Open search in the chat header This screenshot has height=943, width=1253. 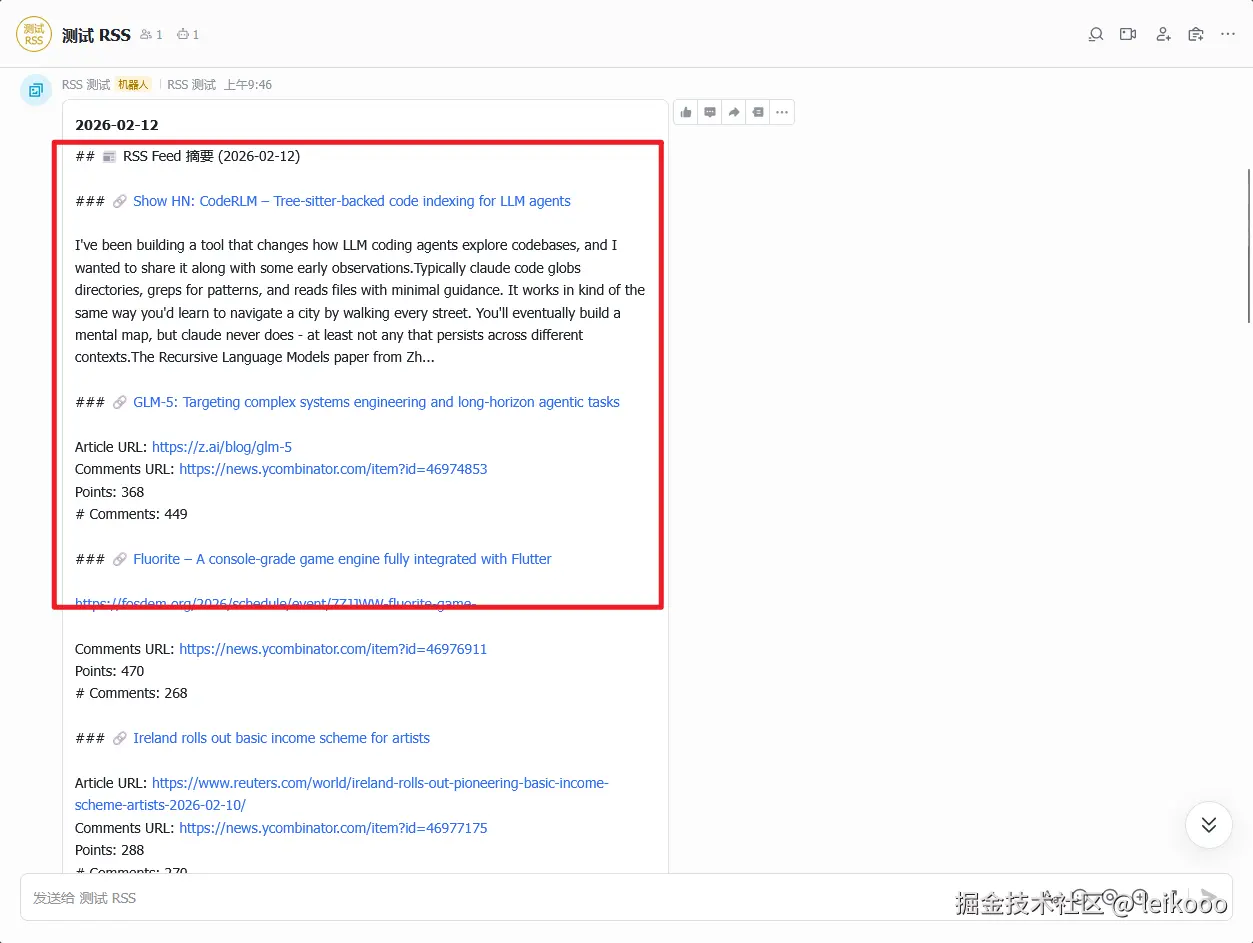pyautogui.click(x=1096, y=34)
